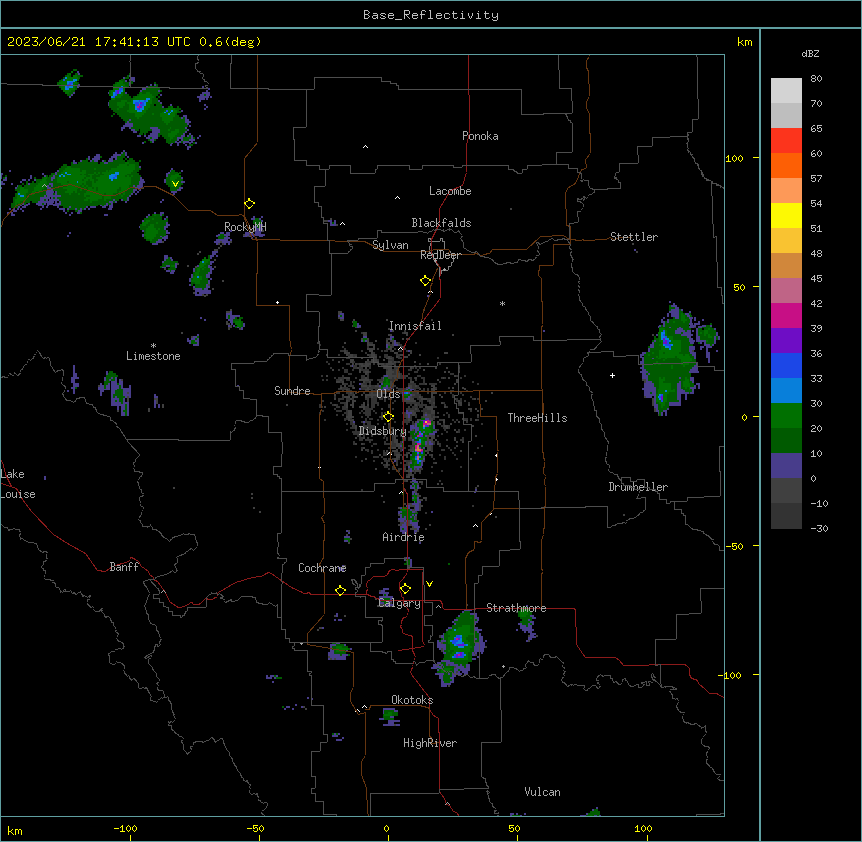Image resolution: width=862 pixels, height=842 pixels.
Task: Click the large storm cell north of Drumheller
Action: click(x=671, y=357)
